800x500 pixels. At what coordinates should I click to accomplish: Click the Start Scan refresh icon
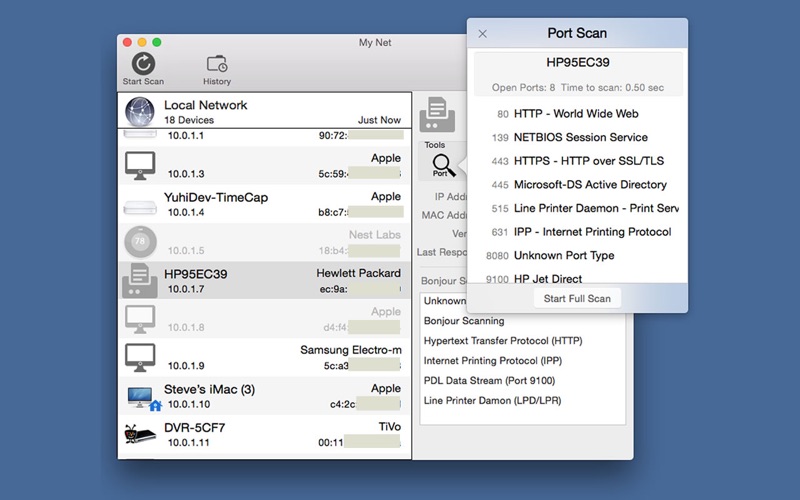[x=143, y=64]
